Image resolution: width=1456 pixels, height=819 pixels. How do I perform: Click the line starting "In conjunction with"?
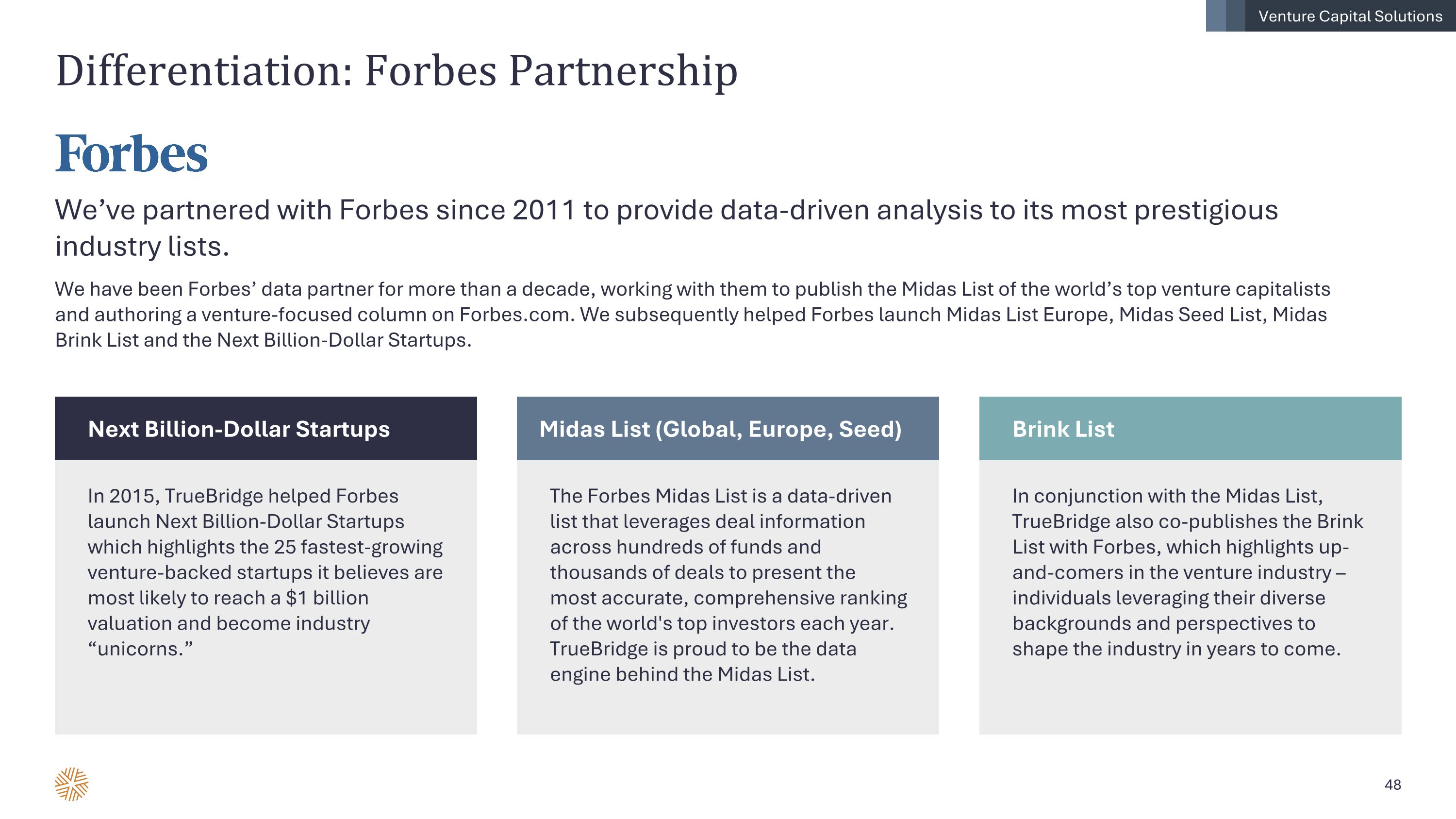pos(1167,496)
